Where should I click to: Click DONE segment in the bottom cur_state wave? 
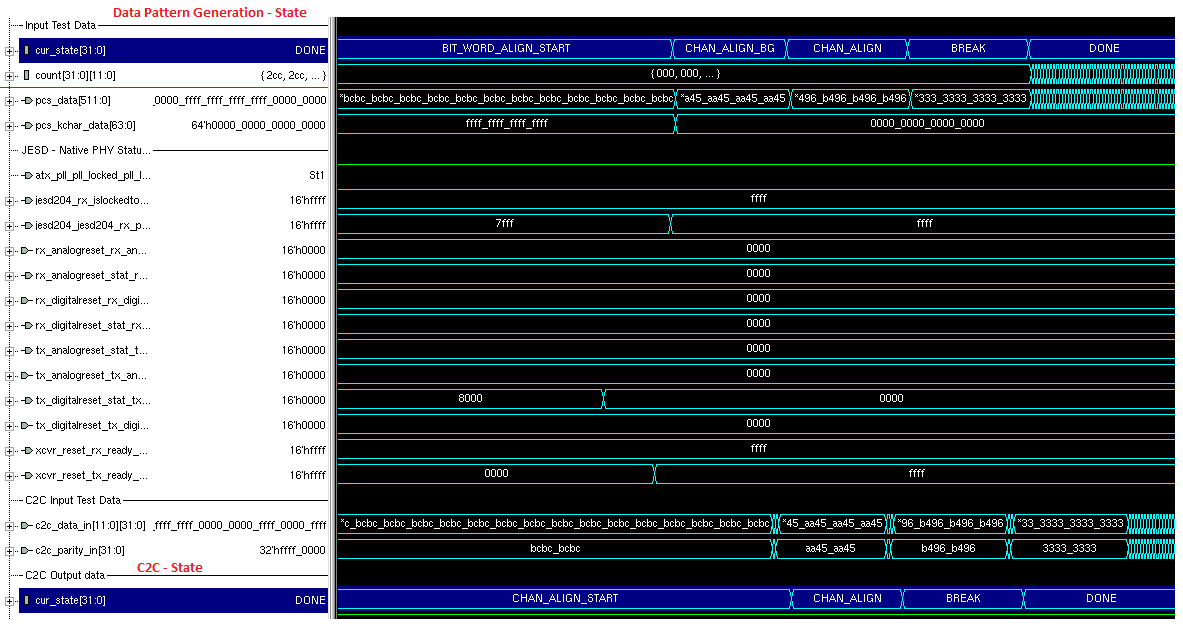coord(1100,598)
